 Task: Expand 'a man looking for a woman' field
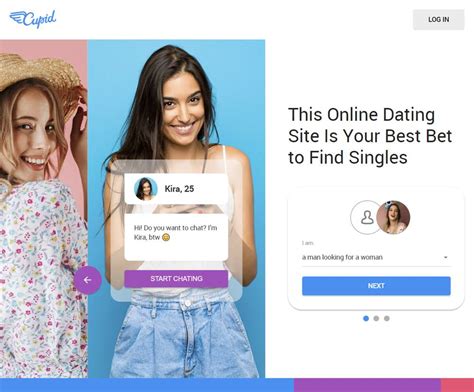[x=376, y=257]
